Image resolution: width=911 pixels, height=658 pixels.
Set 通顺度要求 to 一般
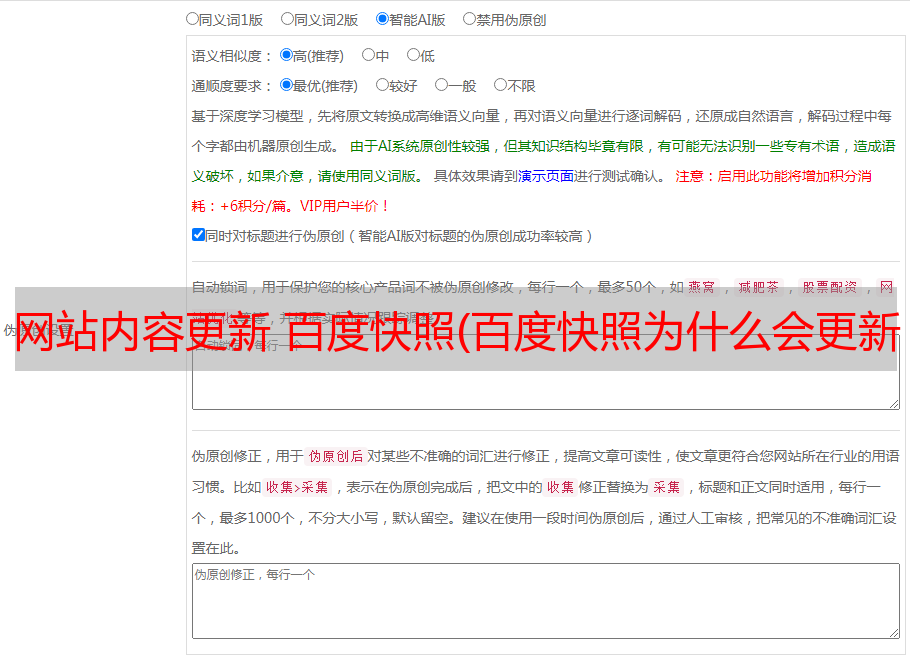(442, 85)
